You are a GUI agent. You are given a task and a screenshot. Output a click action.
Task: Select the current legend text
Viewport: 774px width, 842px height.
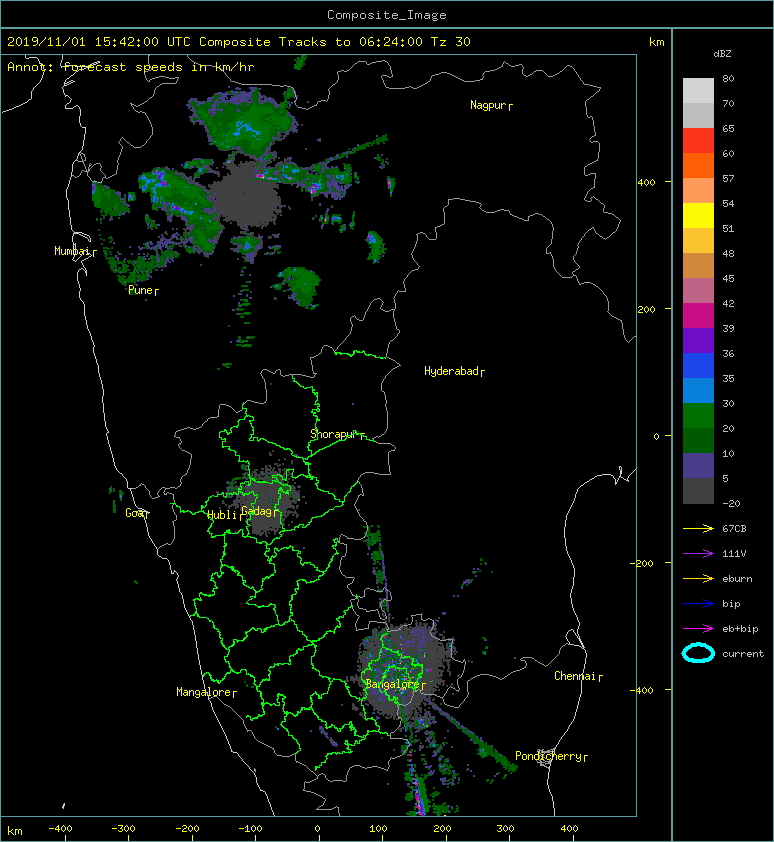[743, 654]
